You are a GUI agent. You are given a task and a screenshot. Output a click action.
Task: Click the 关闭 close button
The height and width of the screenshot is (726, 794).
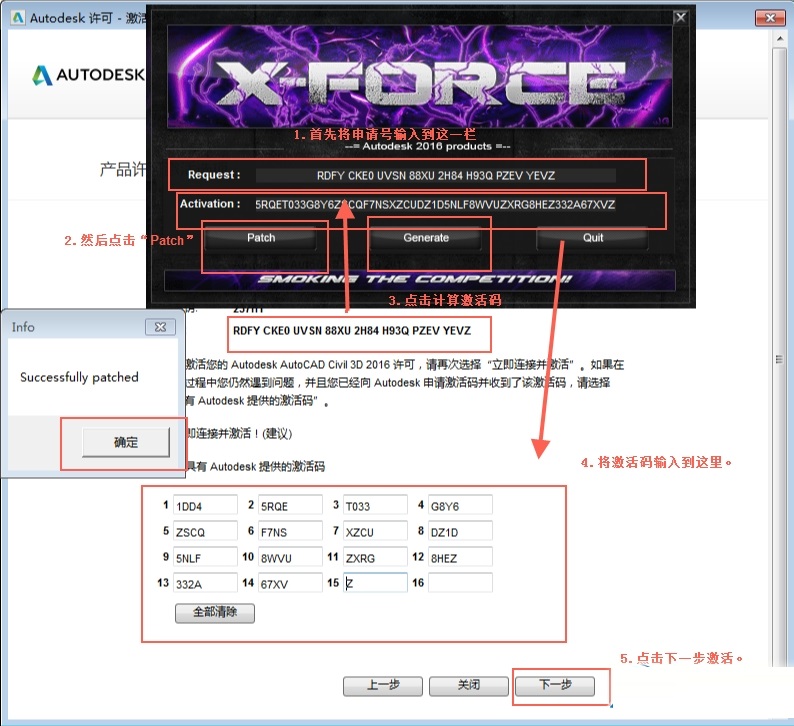[469, 686]
